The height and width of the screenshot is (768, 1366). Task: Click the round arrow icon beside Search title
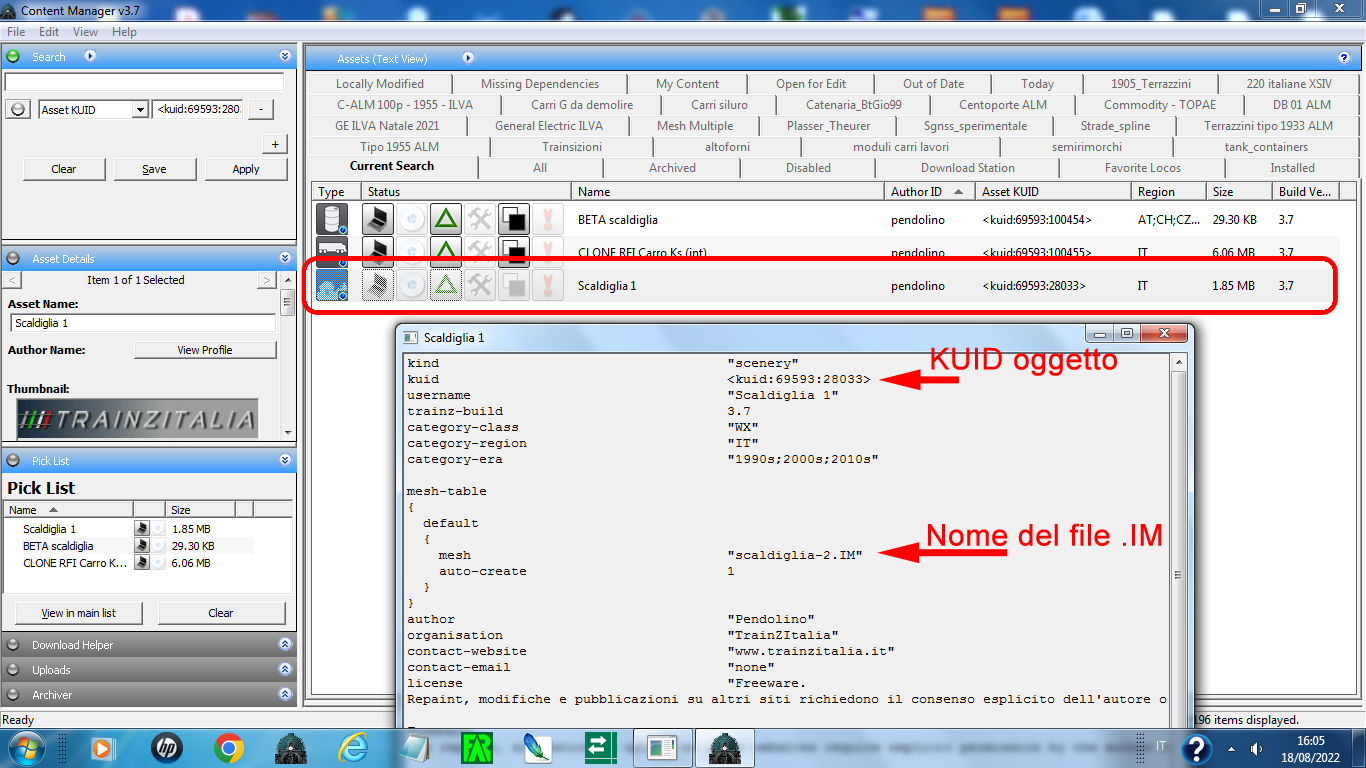tap(90, 57)
